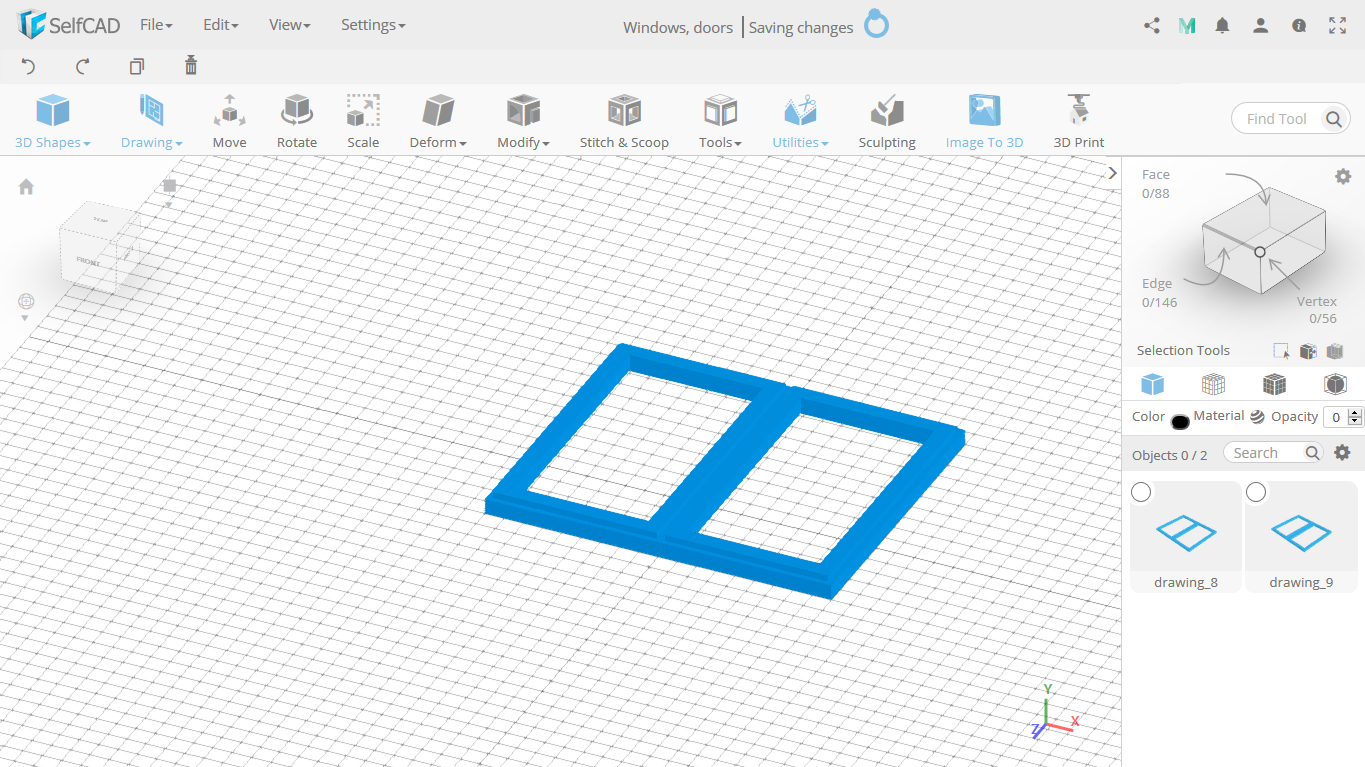Click the drawing_8 thumbnail
This screenshot has width=1365, height=767.
pyautogui.click(x=1186, y=532)
